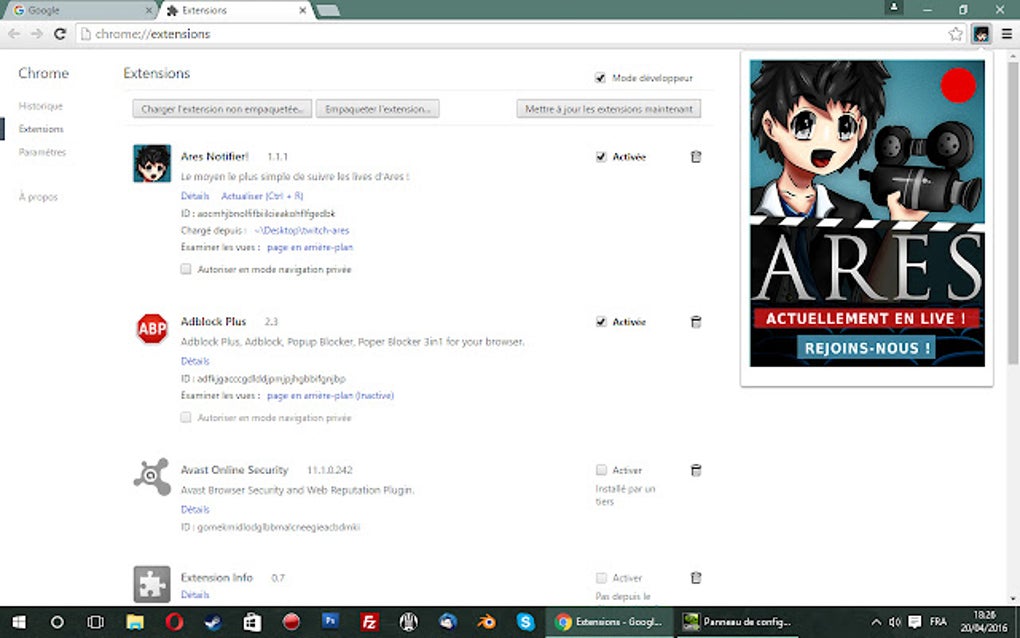Click the Avast Online Security logo
Image resolution: width=1020 pixels, height=638 pixels.
[x=151, y=477]
